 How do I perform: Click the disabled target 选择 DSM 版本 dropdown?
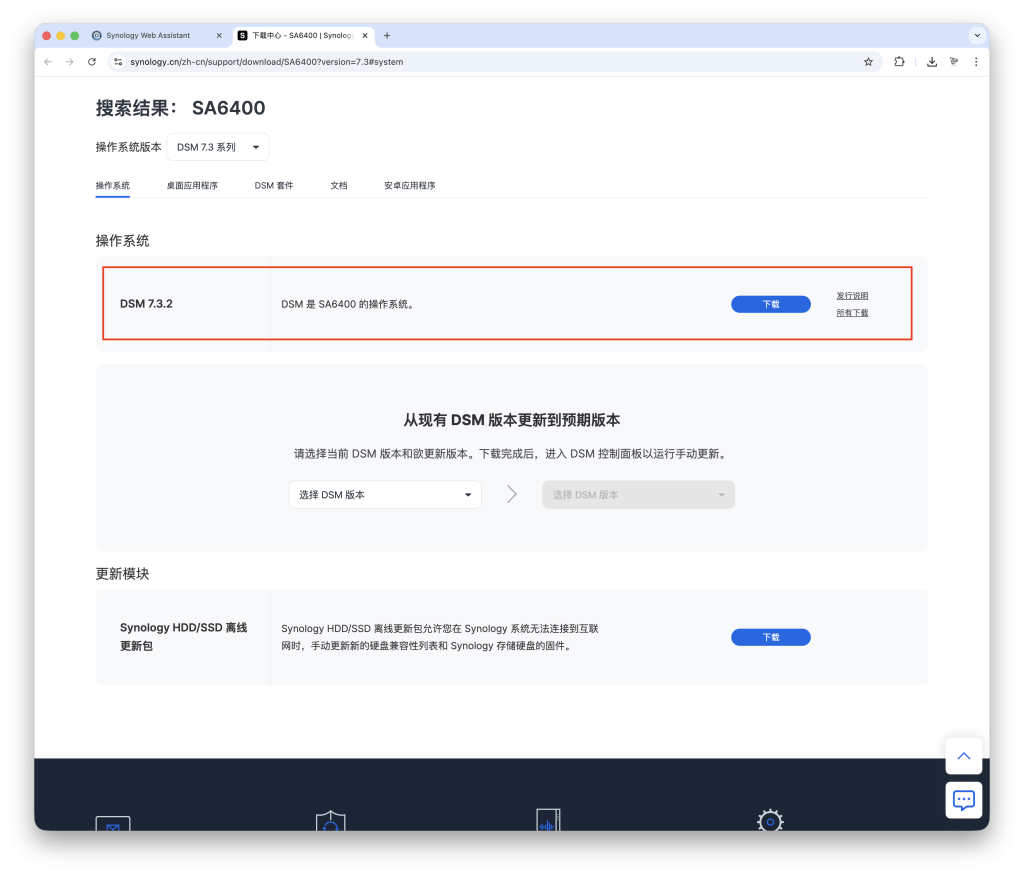tap(638, 495)
